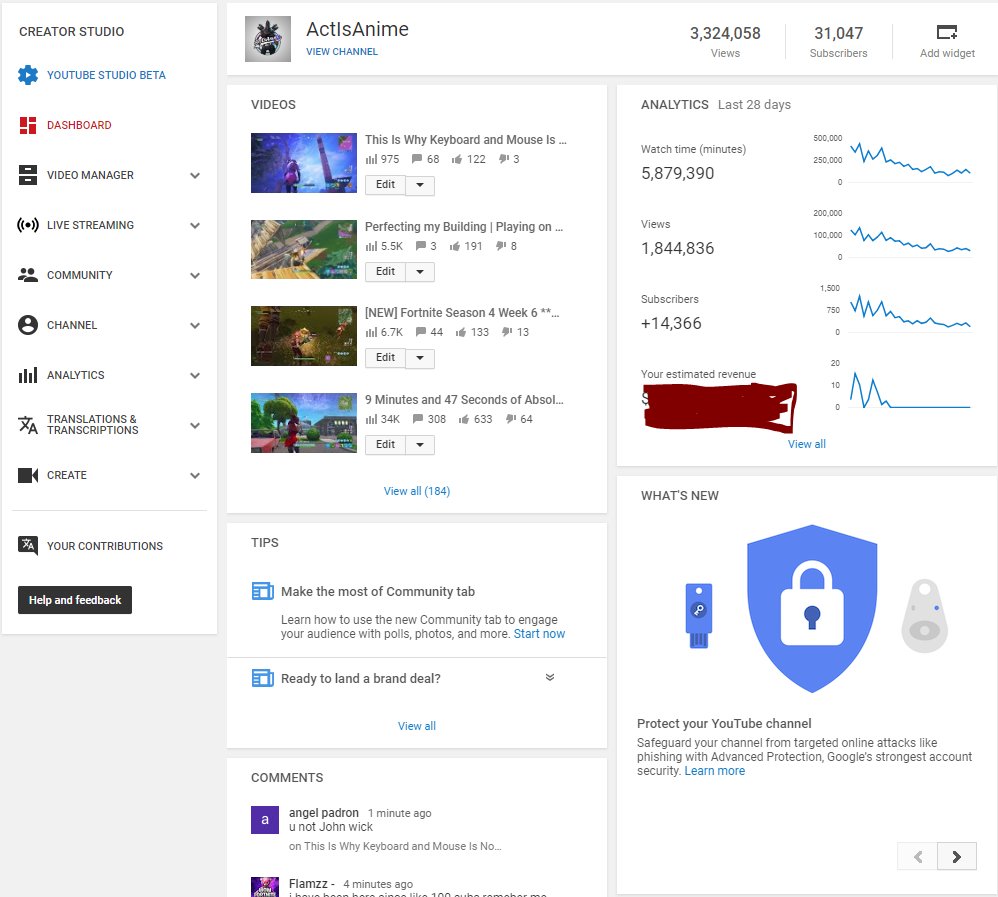
Task: Open the Create menu item
Action: pyautogui.click(x=67, y=475)
